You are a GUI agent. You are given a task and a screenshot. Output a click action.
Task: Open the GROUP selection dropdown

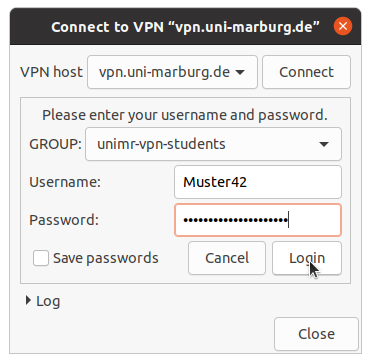213,144
